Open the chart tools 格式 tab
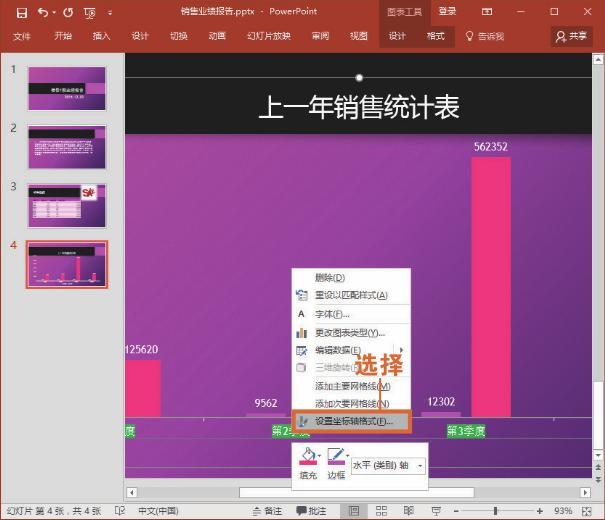The height and width of the screenshot is (520, 605). coord(436,36)
